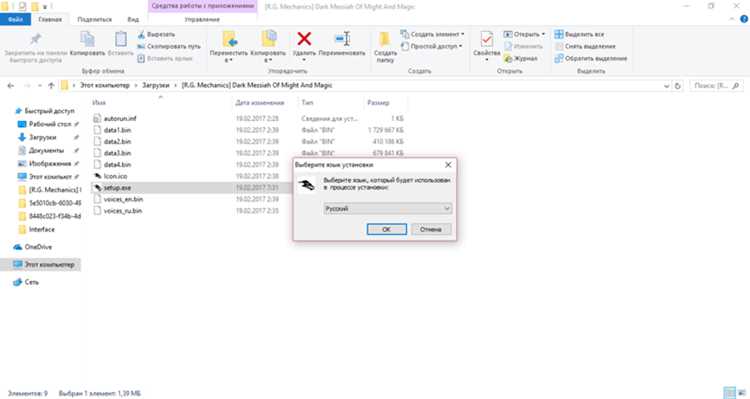Switch to the View (Вид) tab
750x399 pixels.
click(x=133, y=19)
